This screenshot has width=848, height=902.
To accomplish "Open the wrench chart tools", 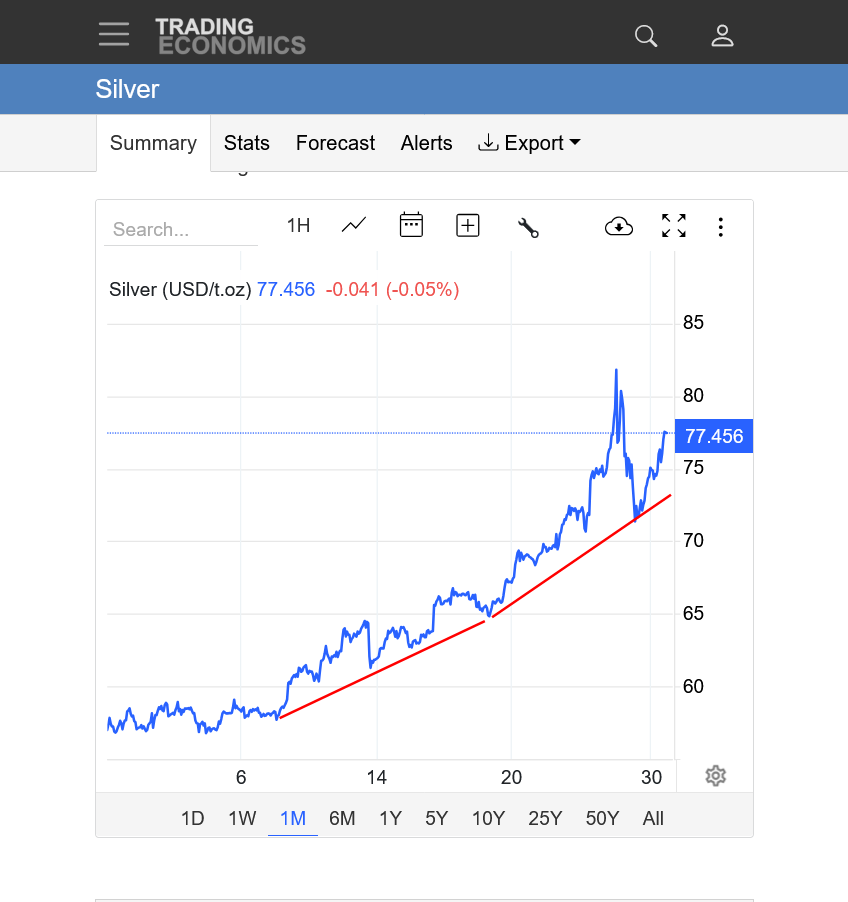I will pyautogui.click(x=528, y=227).
